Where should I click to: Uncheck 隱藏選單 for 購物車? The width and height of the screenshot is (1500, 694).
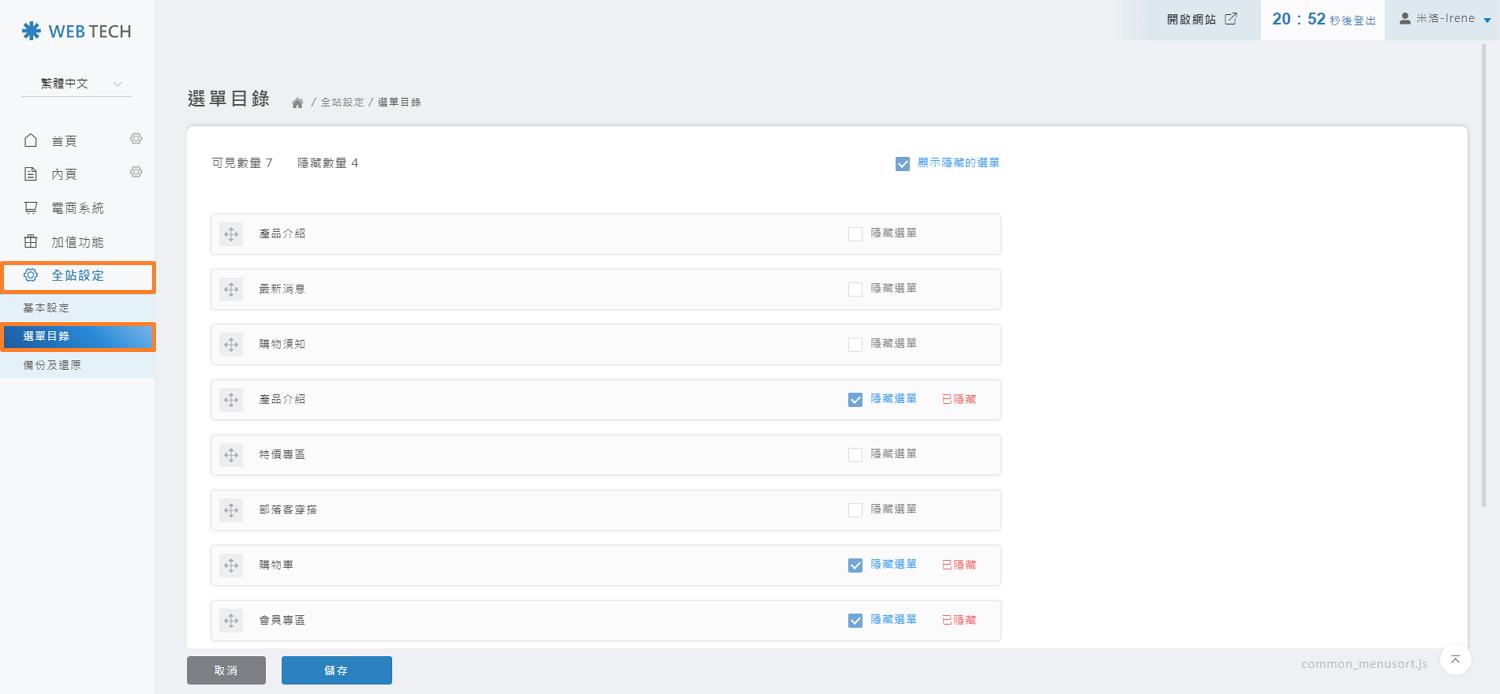click(x=855, y=565)
